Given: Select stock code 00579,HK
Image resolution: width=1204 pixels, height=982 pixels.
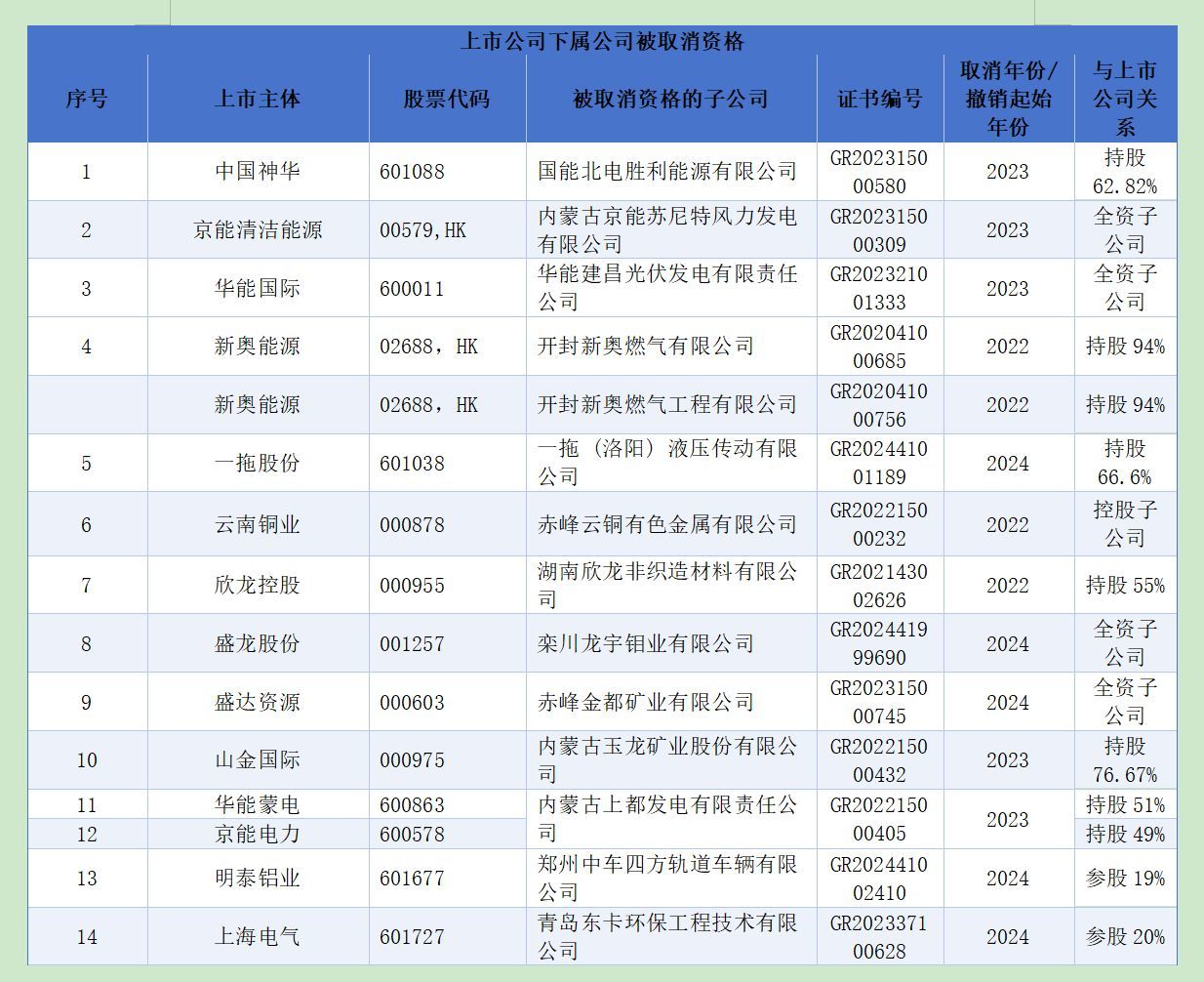Looking at the screenshot, I should [x=447, y=229].
